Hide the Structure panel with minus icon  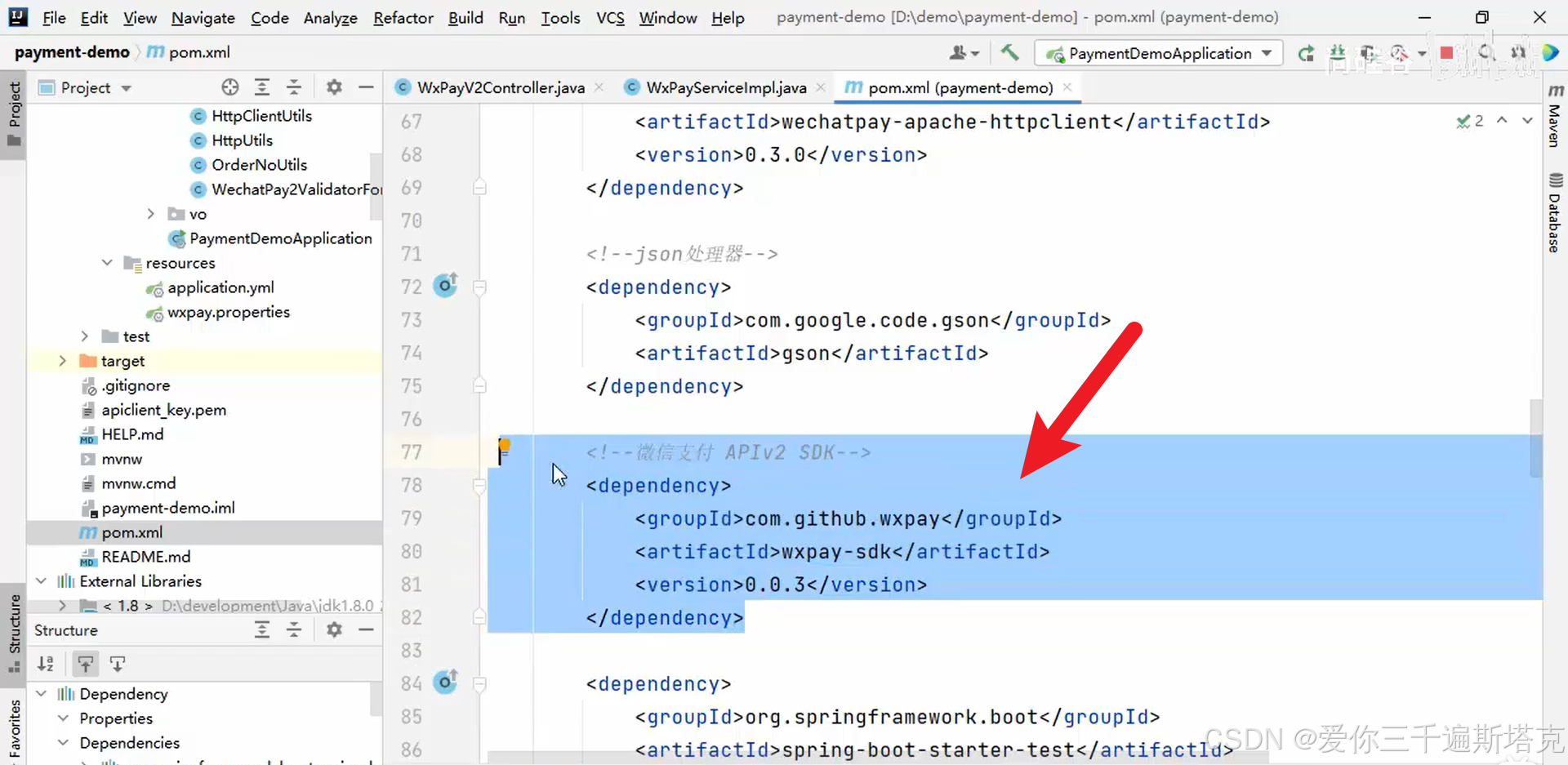pyautogui.click(x=366, y=629)
